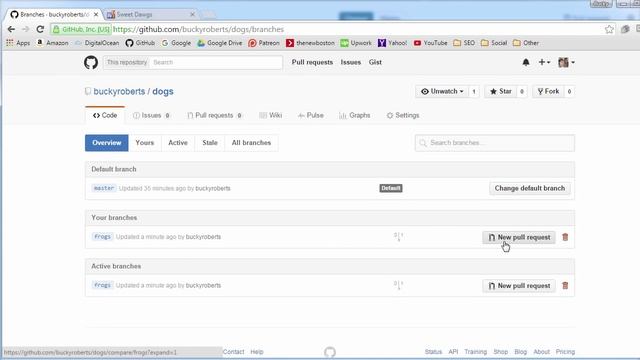The image size is (640, 360).
Task: Open frogs branch link in Your branches
Action: 102,237
